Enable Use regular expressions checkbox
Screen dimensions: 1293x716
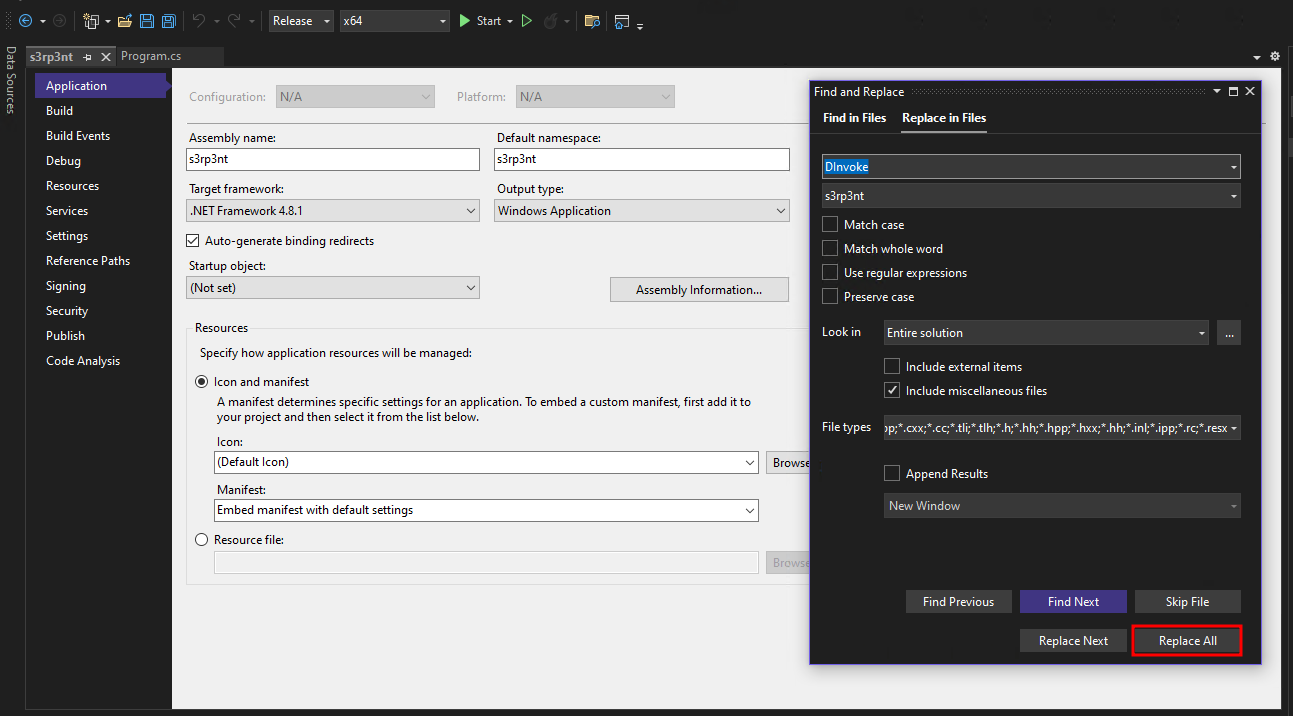pyautogui.click(x=830, y=273)
